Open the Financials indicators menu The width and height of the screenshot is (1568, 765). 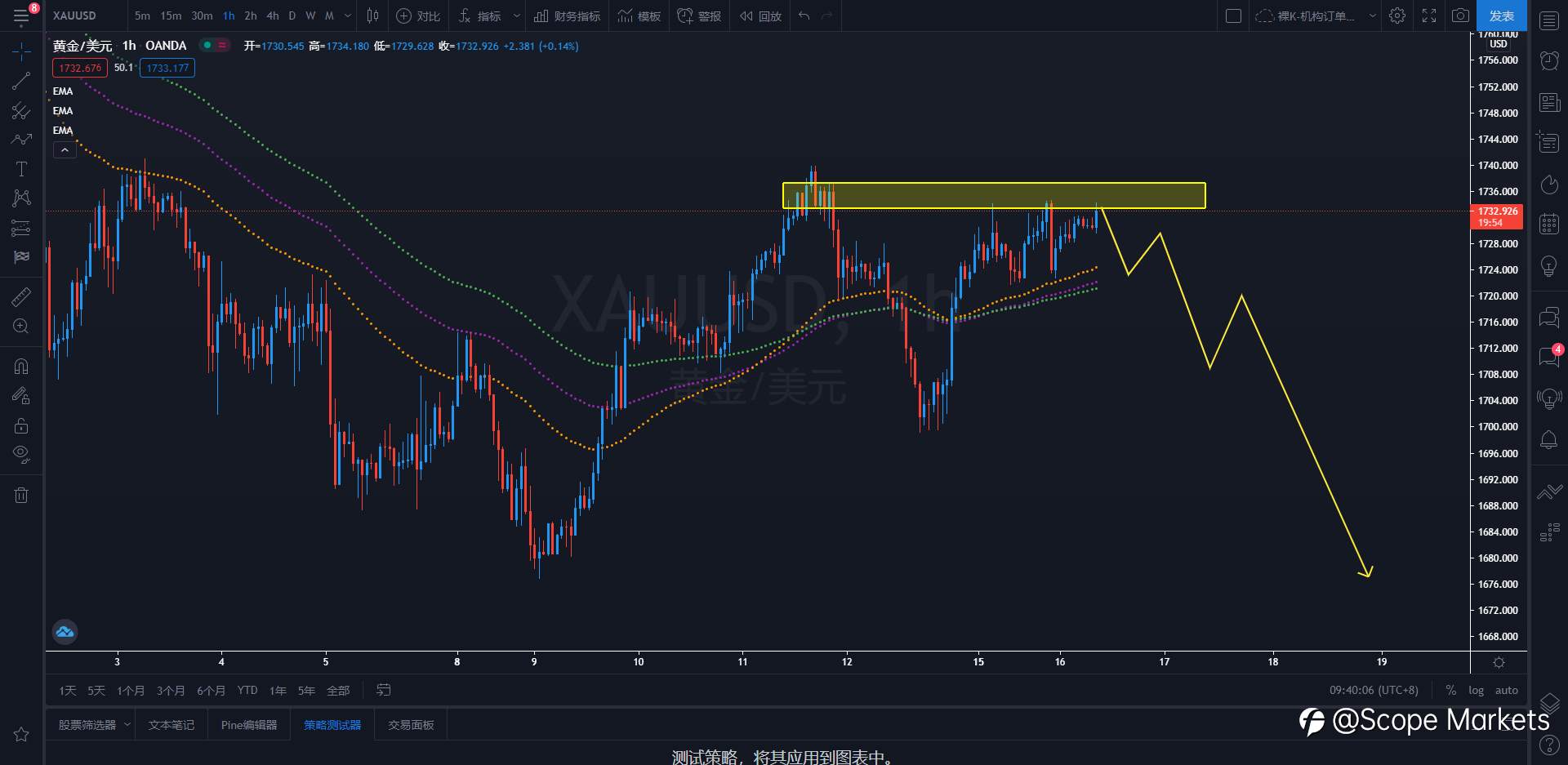pos(567,16)
